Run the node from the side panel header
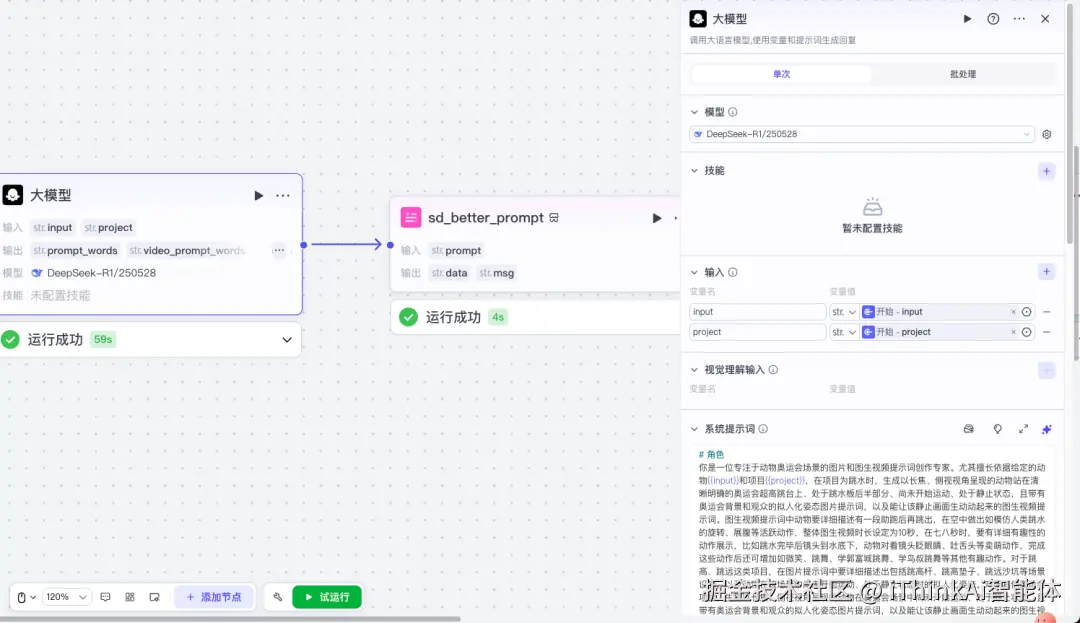The height and width of the screenshot is (623, 1080). pos(967,19)
